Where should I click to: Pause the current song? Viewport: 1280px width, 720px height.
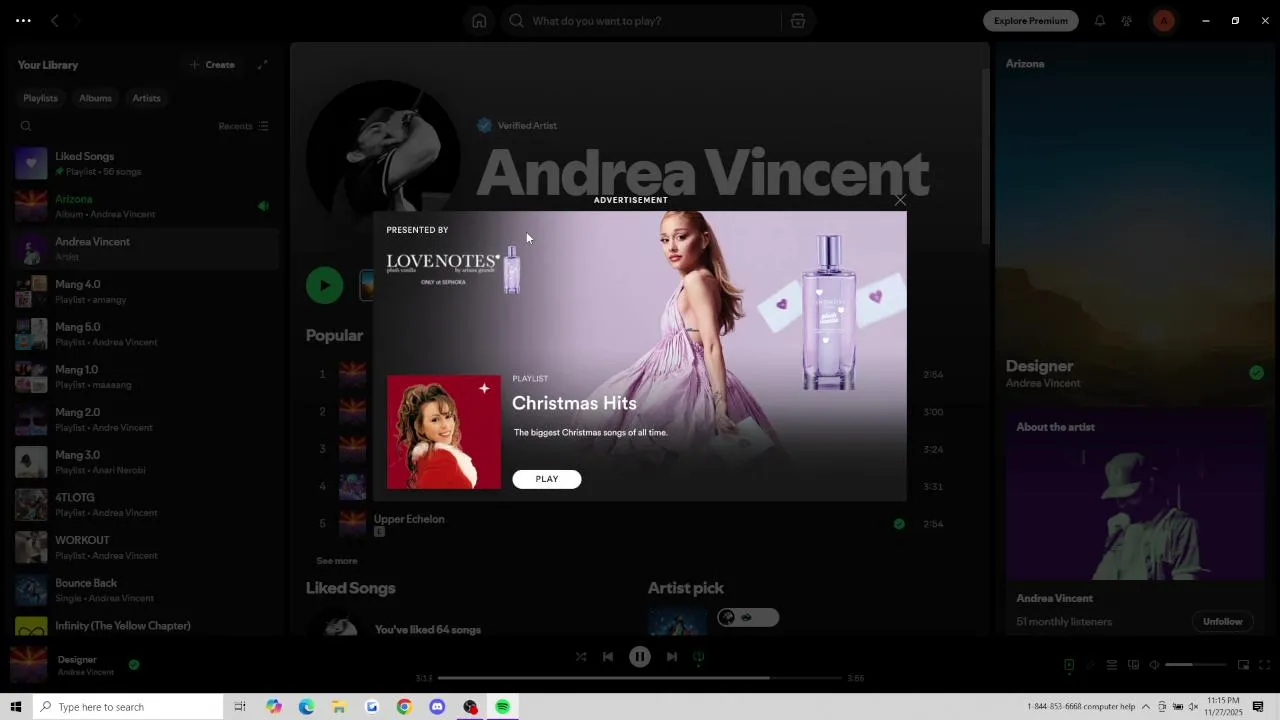click(x=640, y=657)
